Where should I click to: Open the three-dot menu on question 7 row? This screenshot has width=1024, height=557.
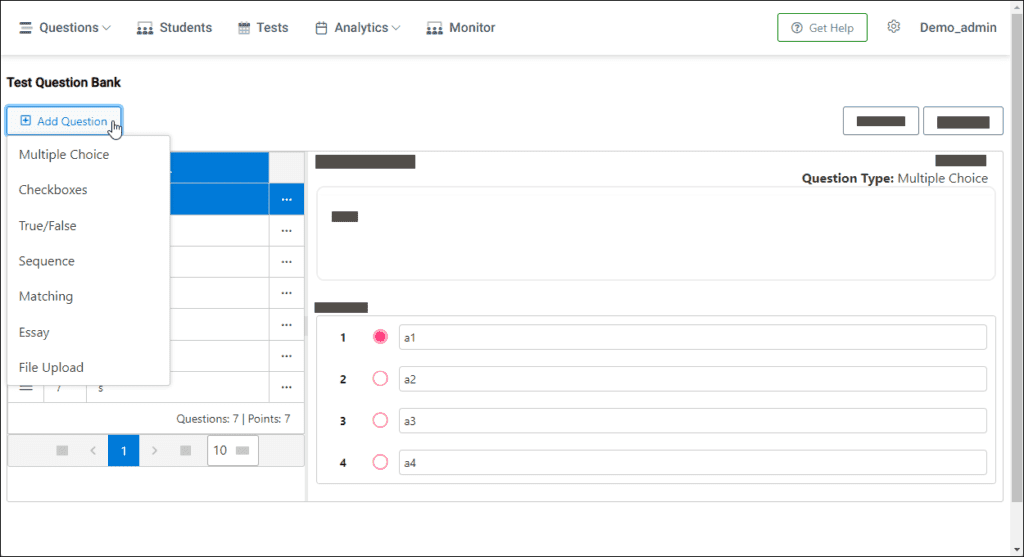click(287, 387)
